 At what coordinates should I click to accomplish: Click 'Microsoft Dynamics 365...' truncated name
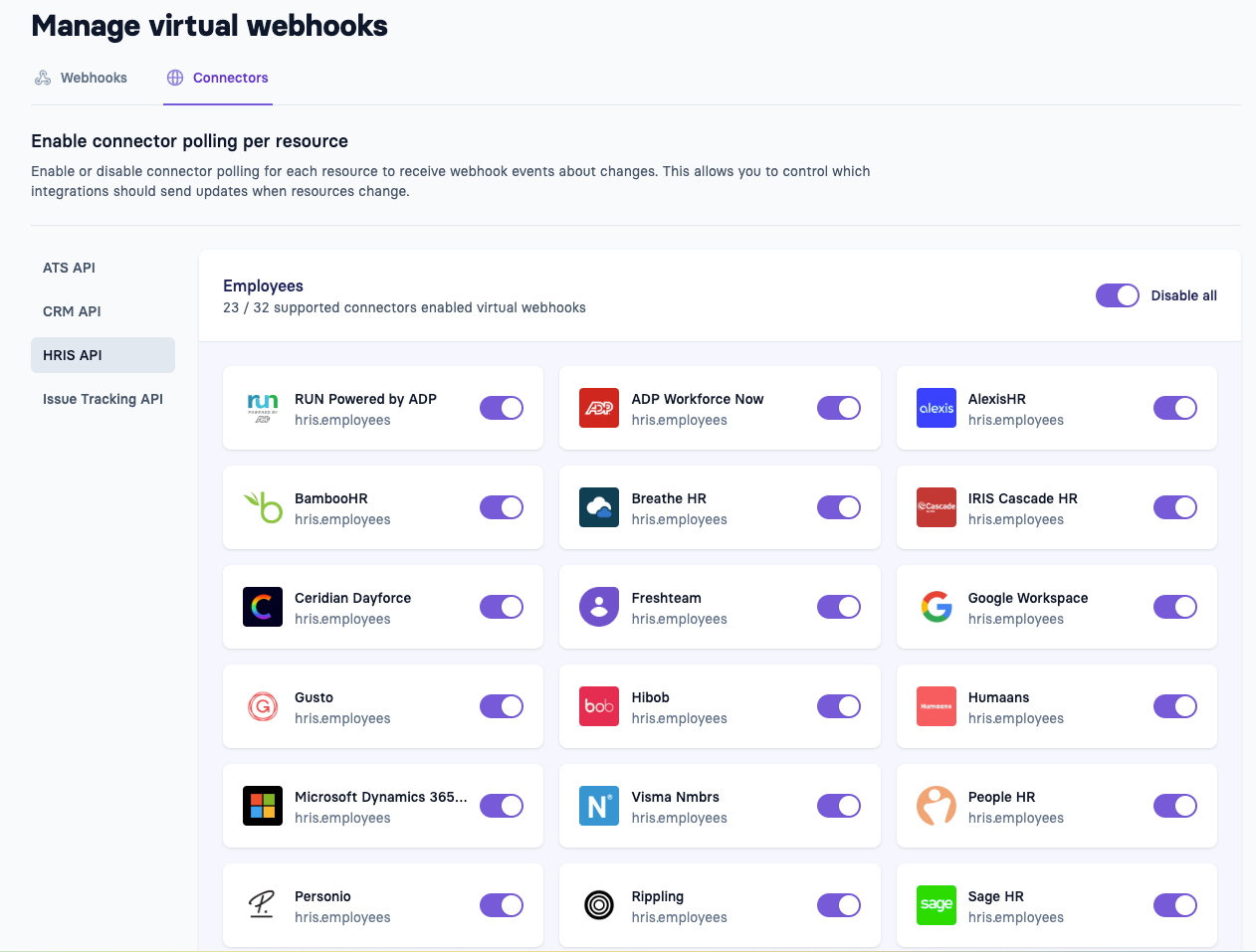click(x=380, y=797)
